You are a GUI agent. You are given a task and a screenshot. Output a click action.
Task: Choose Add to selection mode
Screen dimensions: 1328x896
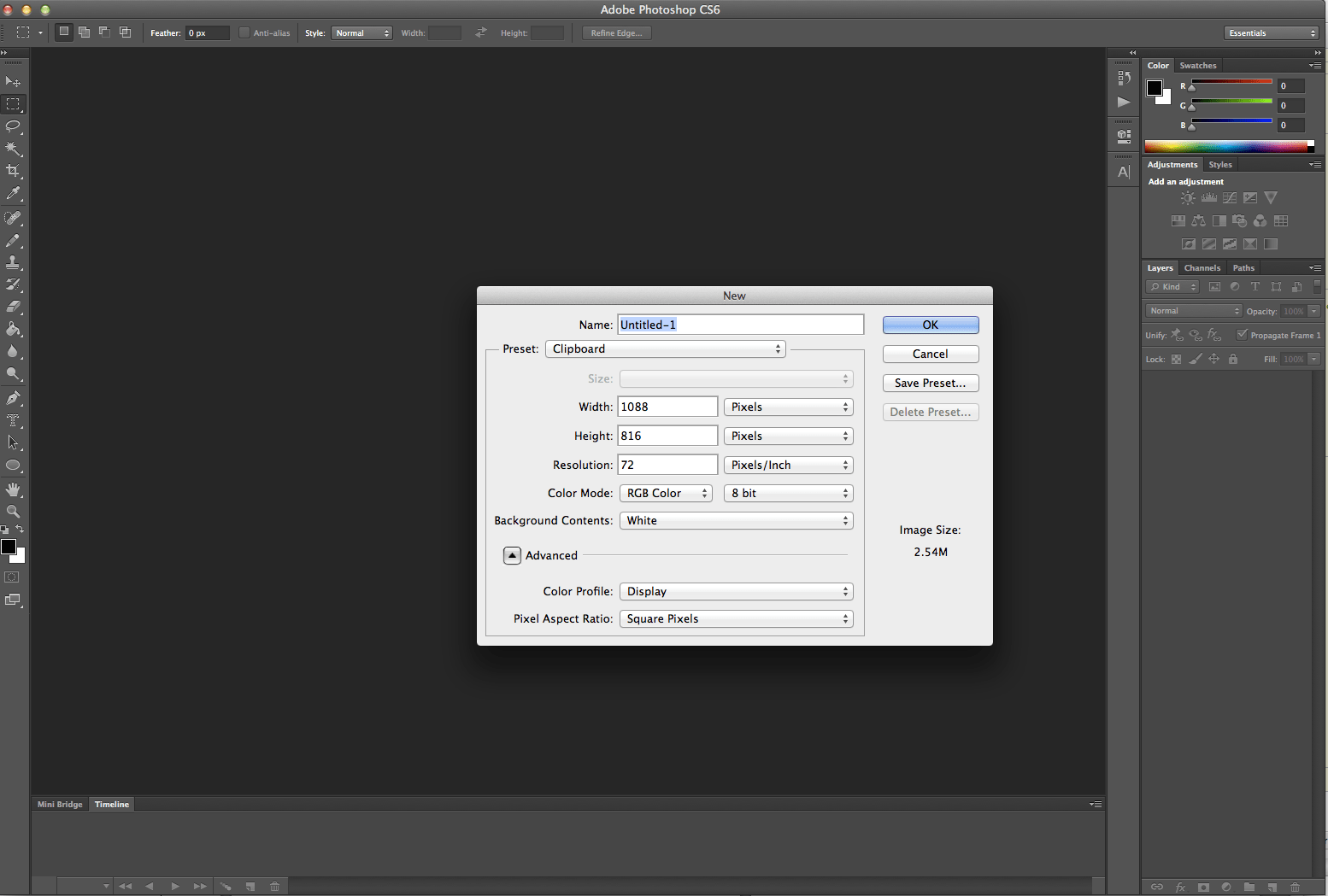click(84, 32)
